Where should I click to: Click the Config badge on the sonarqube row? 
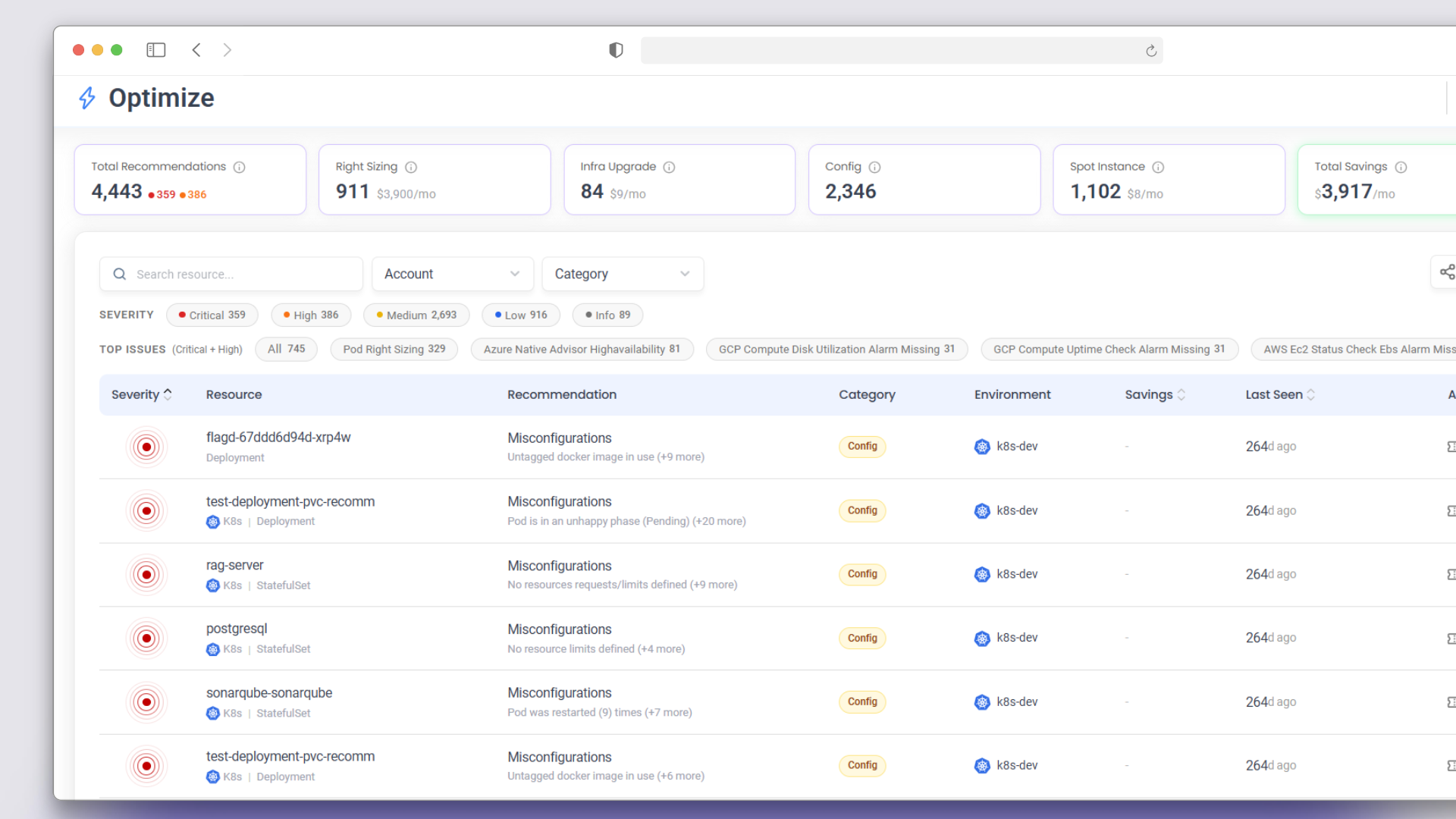coord(861,701)
